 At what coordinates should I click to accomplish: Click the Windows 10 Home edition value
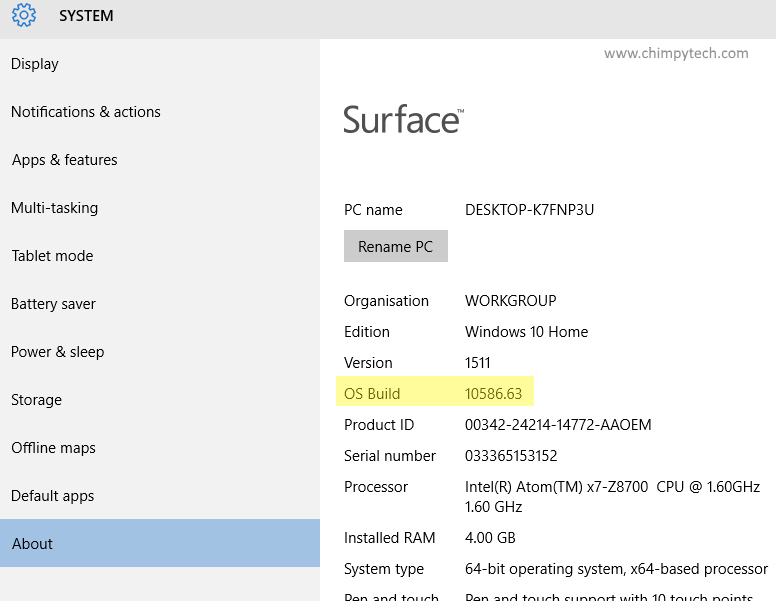click(x=527, y=332)
